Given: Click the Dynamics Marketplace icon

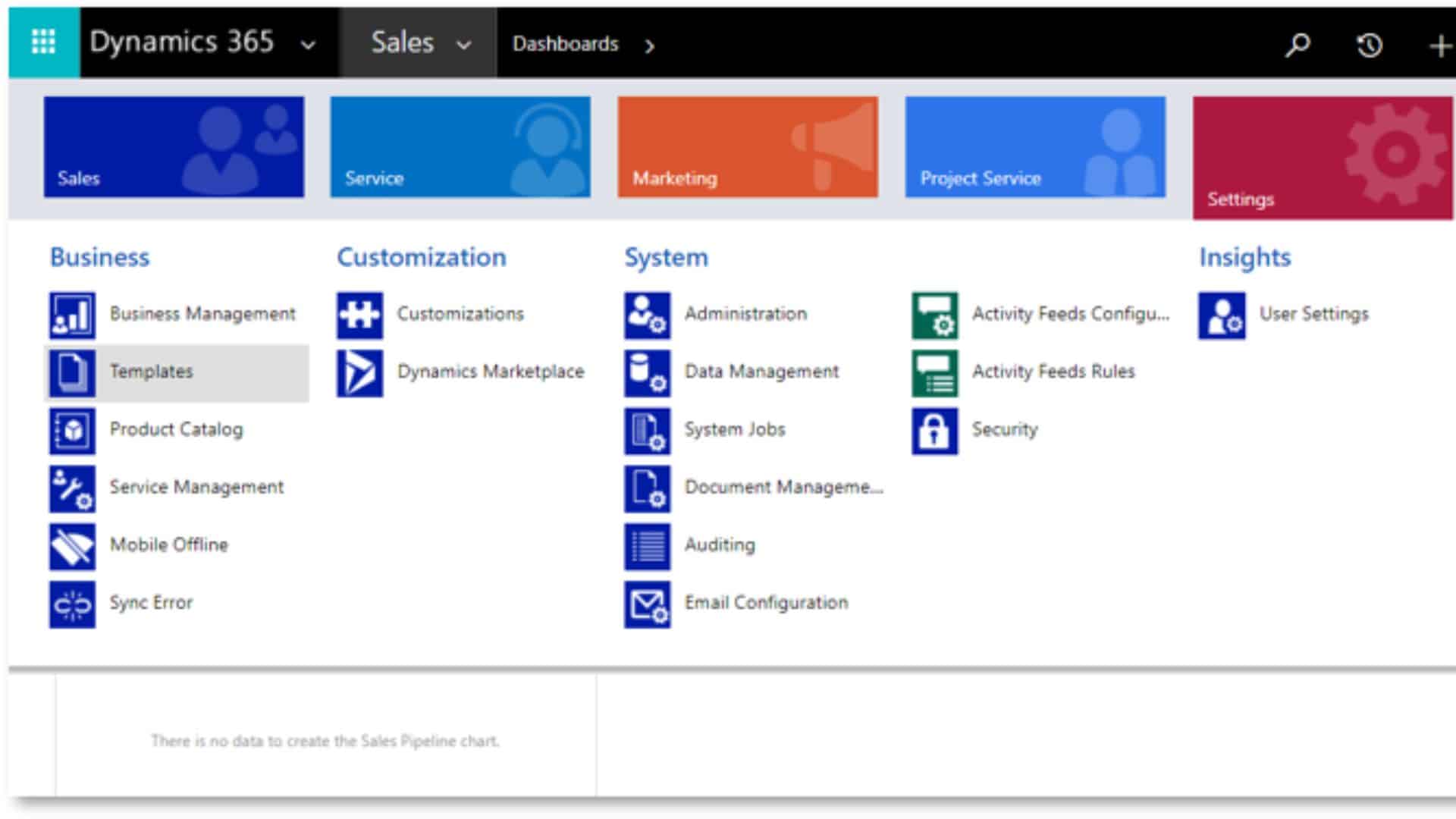Looking at the screenshot, I should [x=359, y=372].
